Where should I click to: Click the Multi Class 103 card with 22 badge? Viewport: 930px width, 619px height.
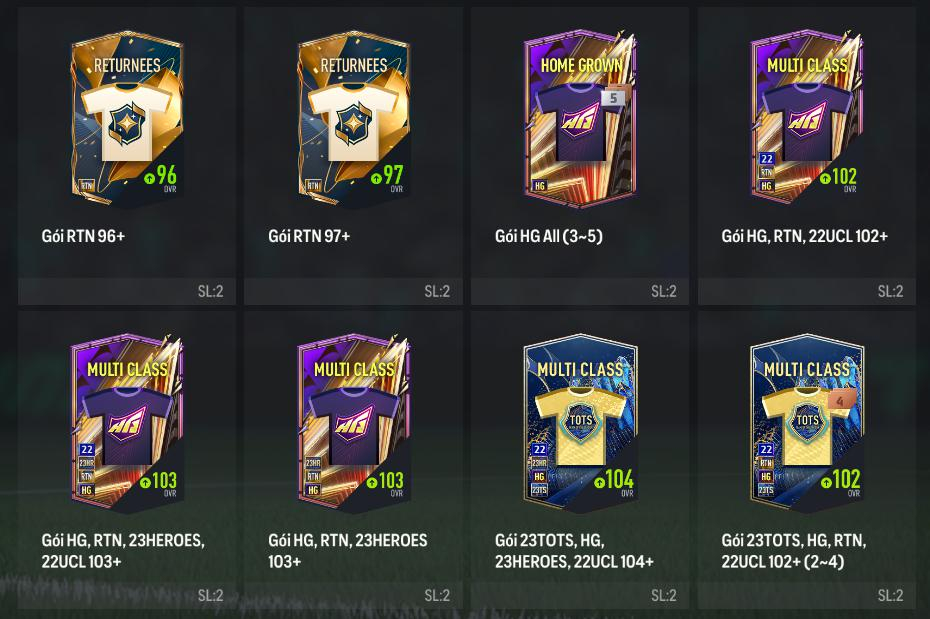[x=127, y=424]
